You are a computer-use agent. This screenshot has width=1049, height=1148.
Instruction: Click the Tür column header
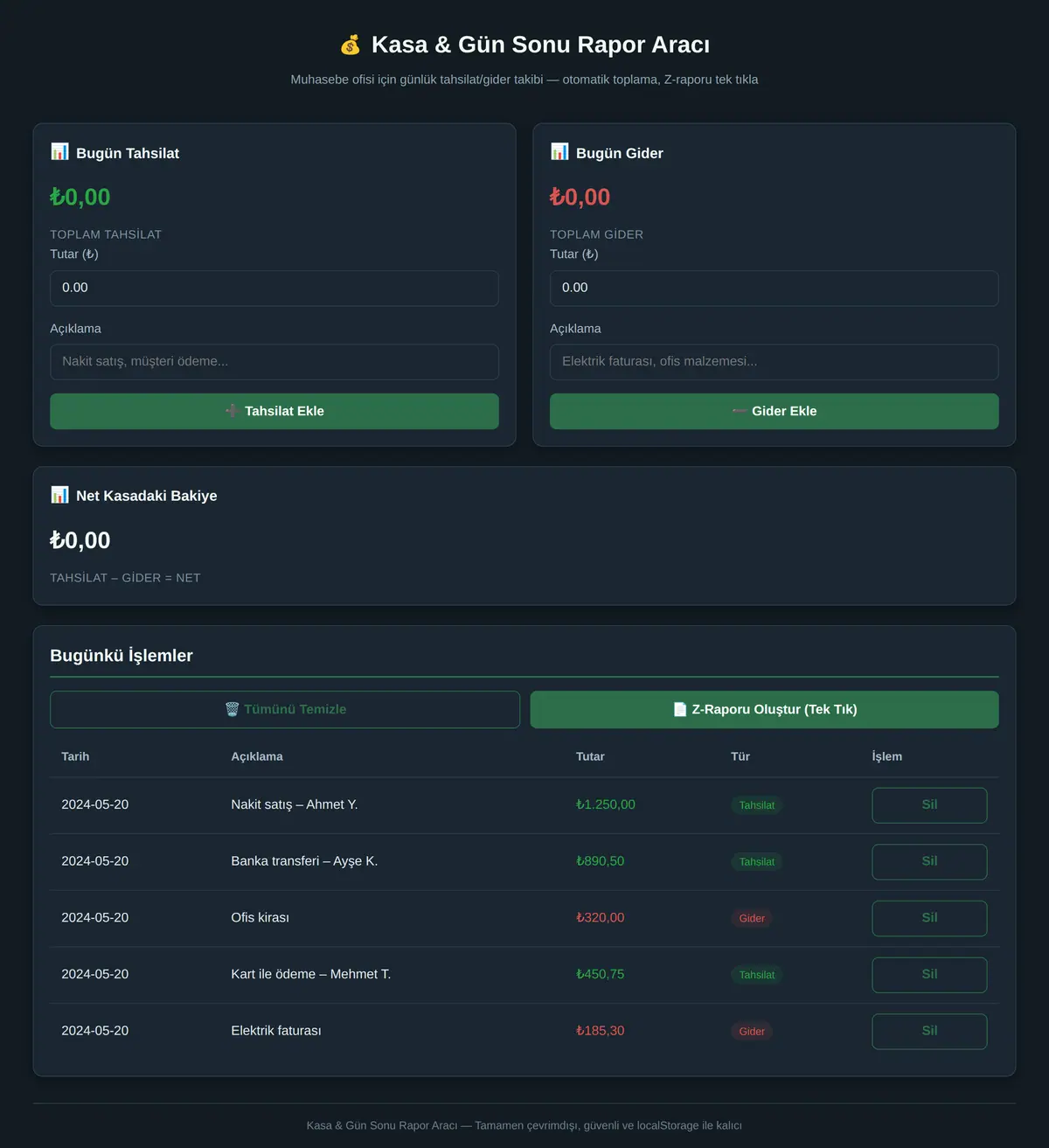(x=740, y=756)
